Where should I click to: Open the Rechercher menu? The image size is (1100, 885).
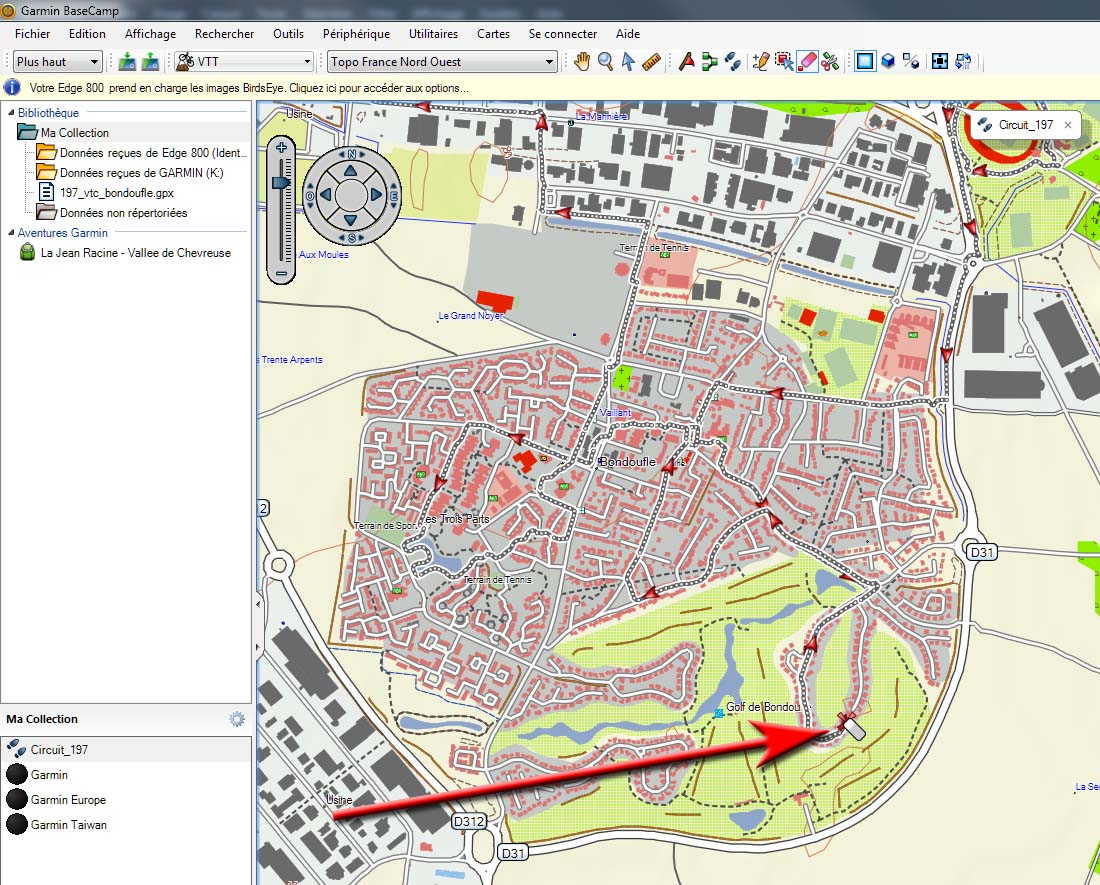(x=224, y=34)
